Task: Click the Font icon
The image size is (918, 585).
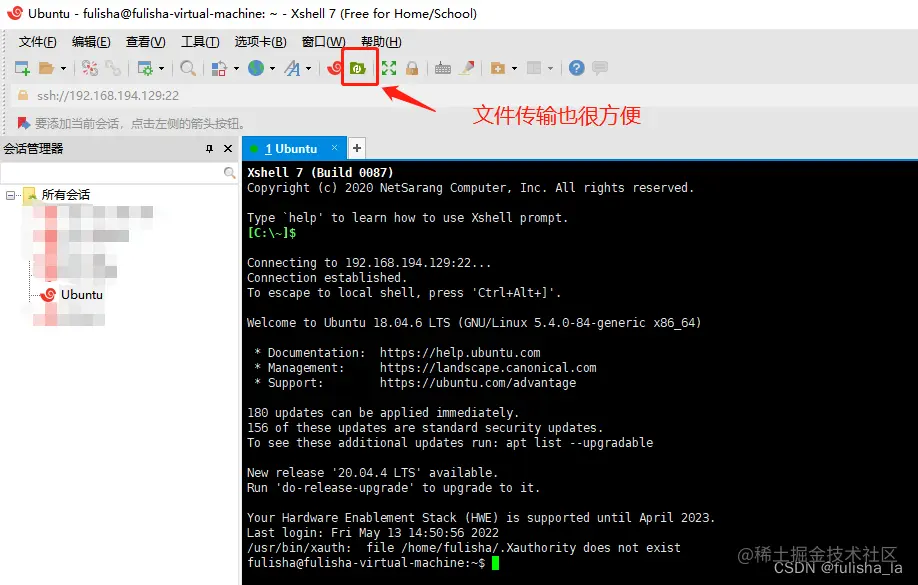Action: (292, 69)
